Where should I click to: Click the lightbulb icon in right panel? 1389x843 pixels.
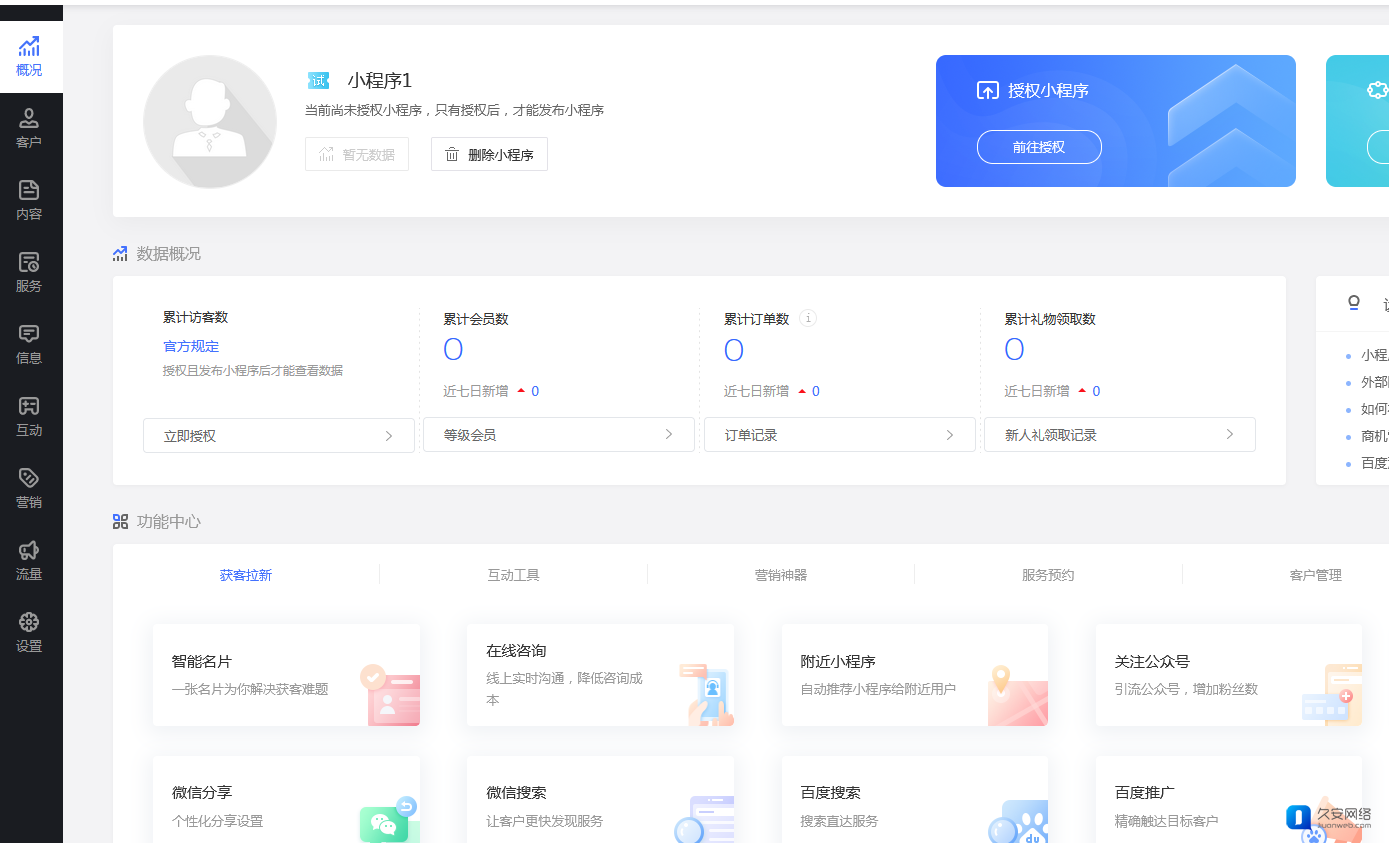click(x=1354, y=302)
